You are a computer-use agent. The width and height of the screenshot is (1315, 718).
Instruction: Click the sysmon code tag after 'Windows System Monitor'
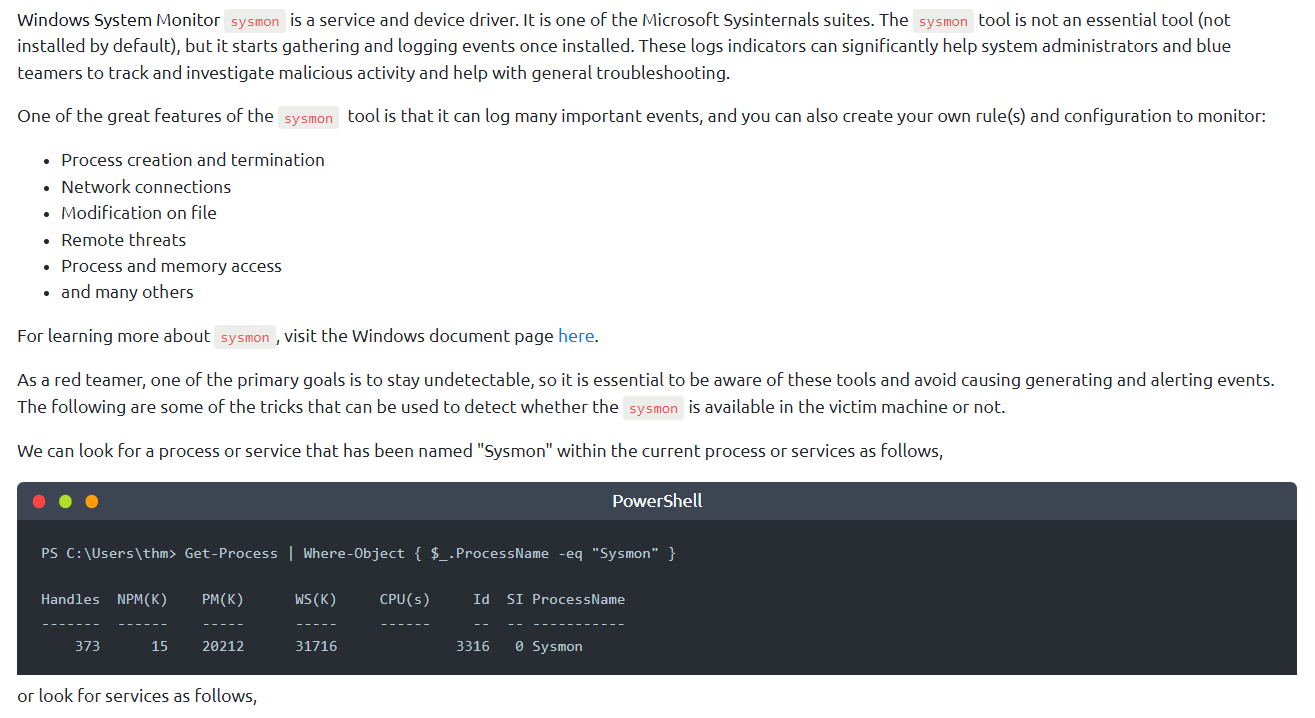click(254, 21)
